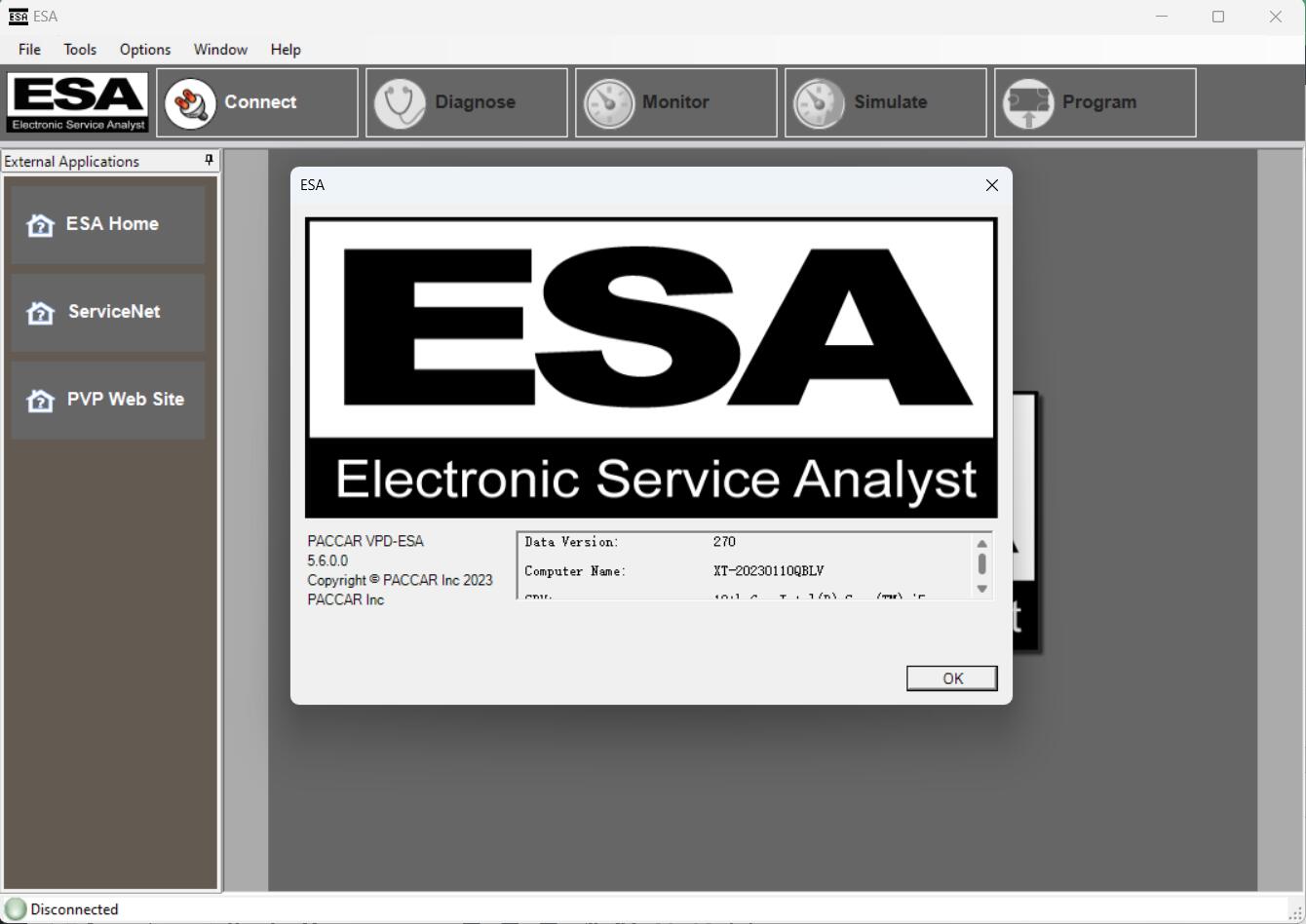
Task: Confirm the About dialog with OK
Action: tap(952, 678)
